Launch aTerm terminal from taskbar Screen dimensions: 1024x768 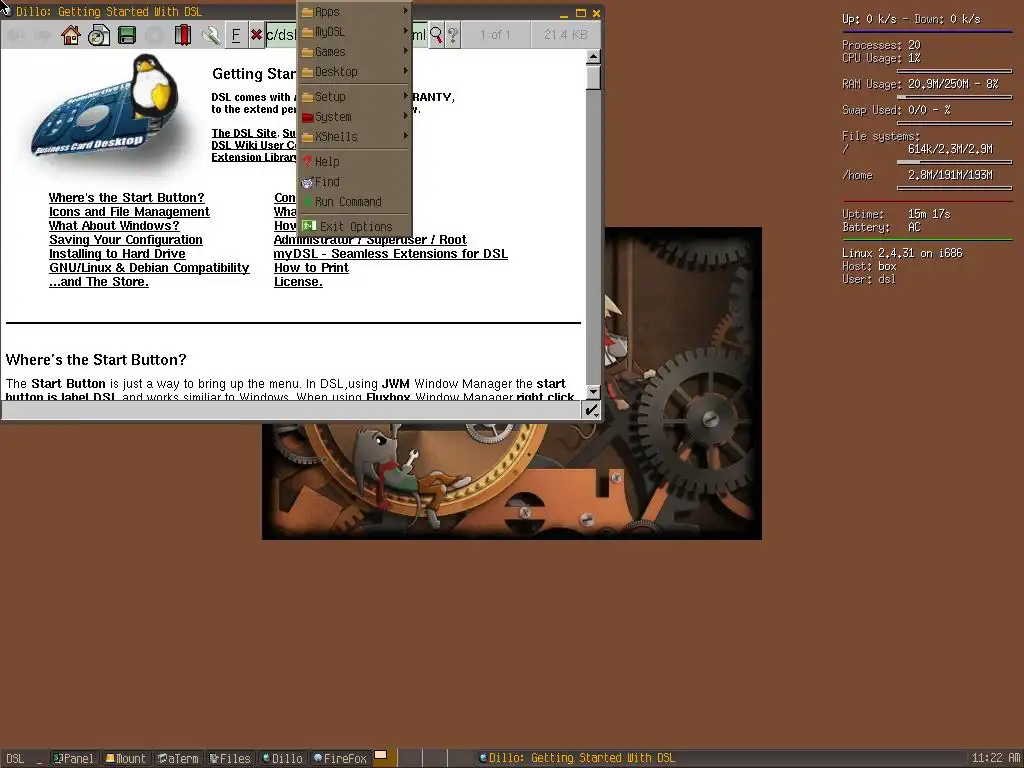[x=178, y=758]
